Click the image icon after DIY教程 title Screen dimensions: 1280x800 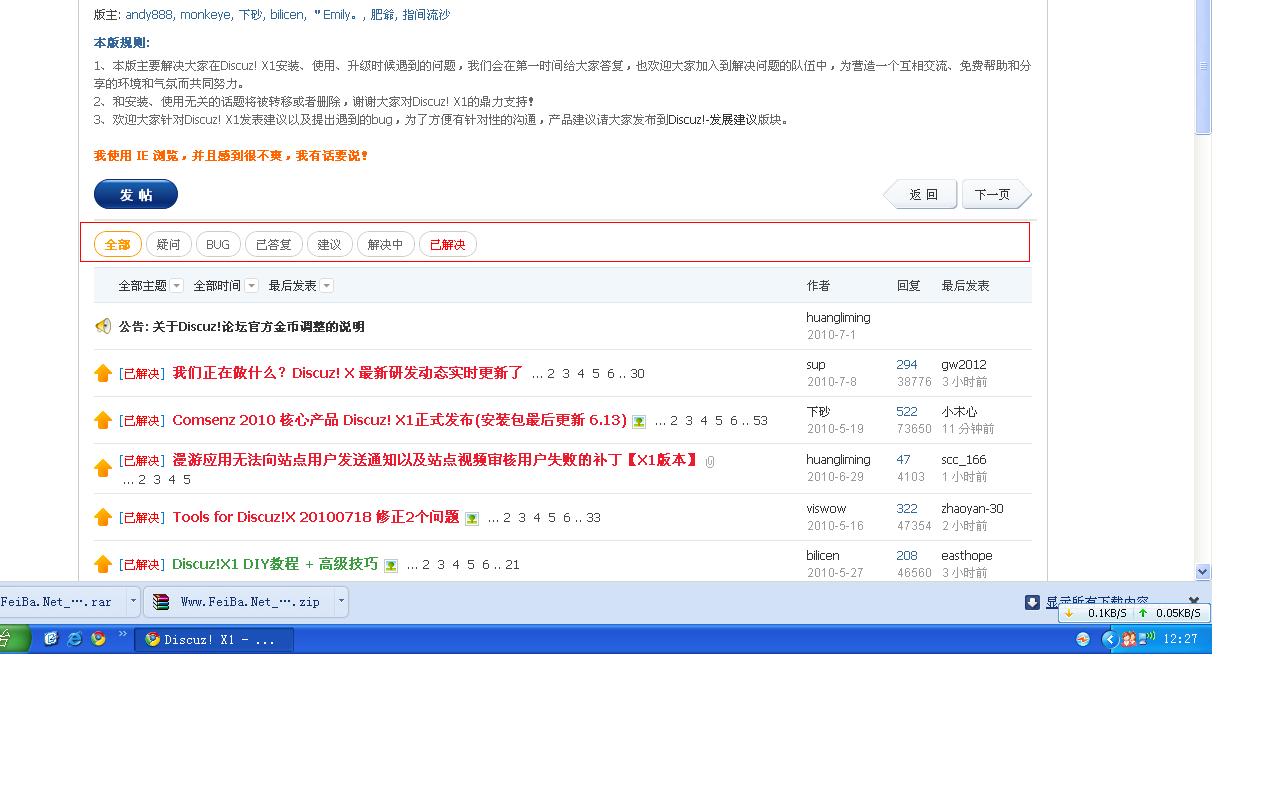391,565
